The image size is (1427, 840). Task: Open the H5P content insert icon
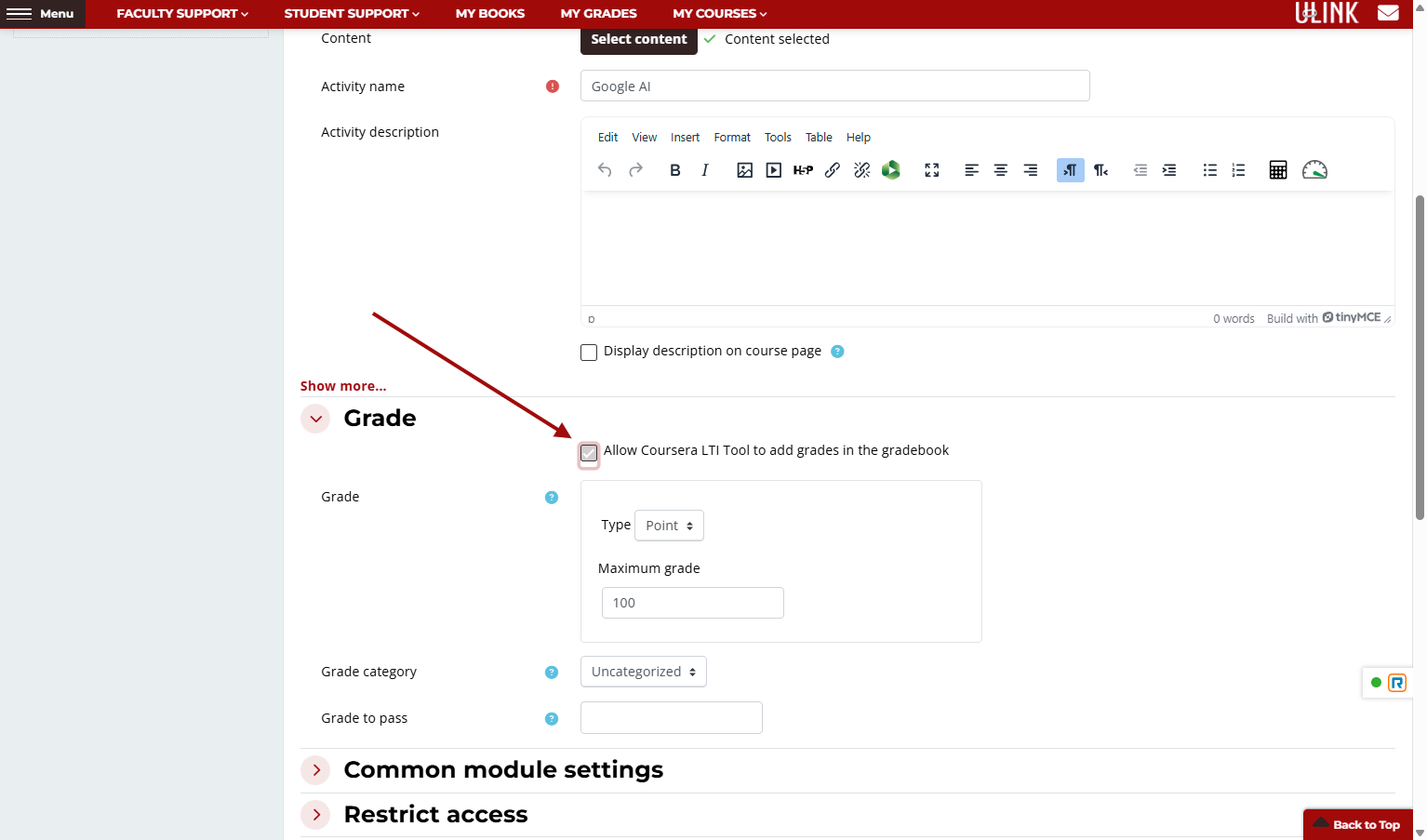click(803, 170)
